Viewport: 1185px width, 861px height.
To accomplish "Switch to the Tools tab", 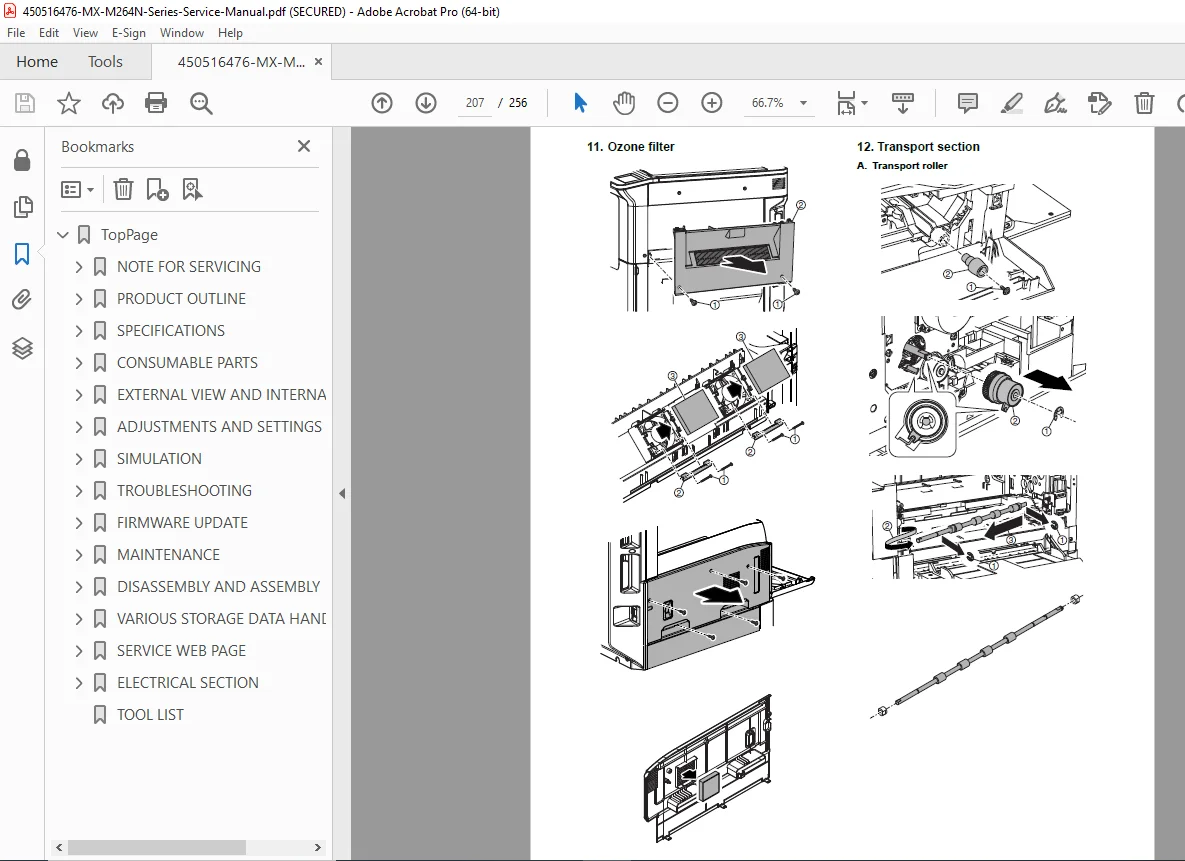I will pyautogui.click(x=105, y=62).
